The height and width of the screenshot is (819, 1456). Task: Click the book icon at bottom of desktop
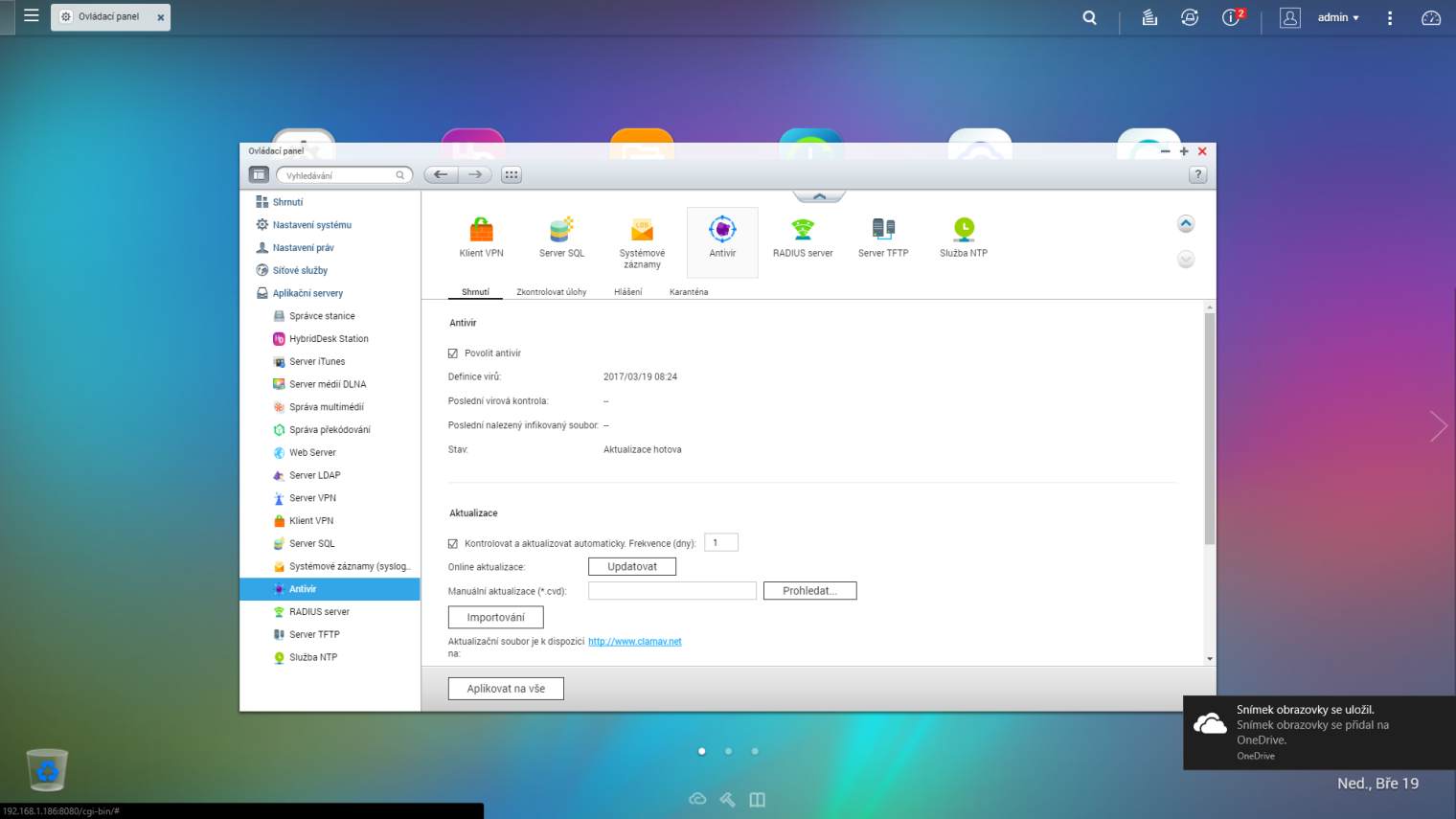tap(758, 799)
